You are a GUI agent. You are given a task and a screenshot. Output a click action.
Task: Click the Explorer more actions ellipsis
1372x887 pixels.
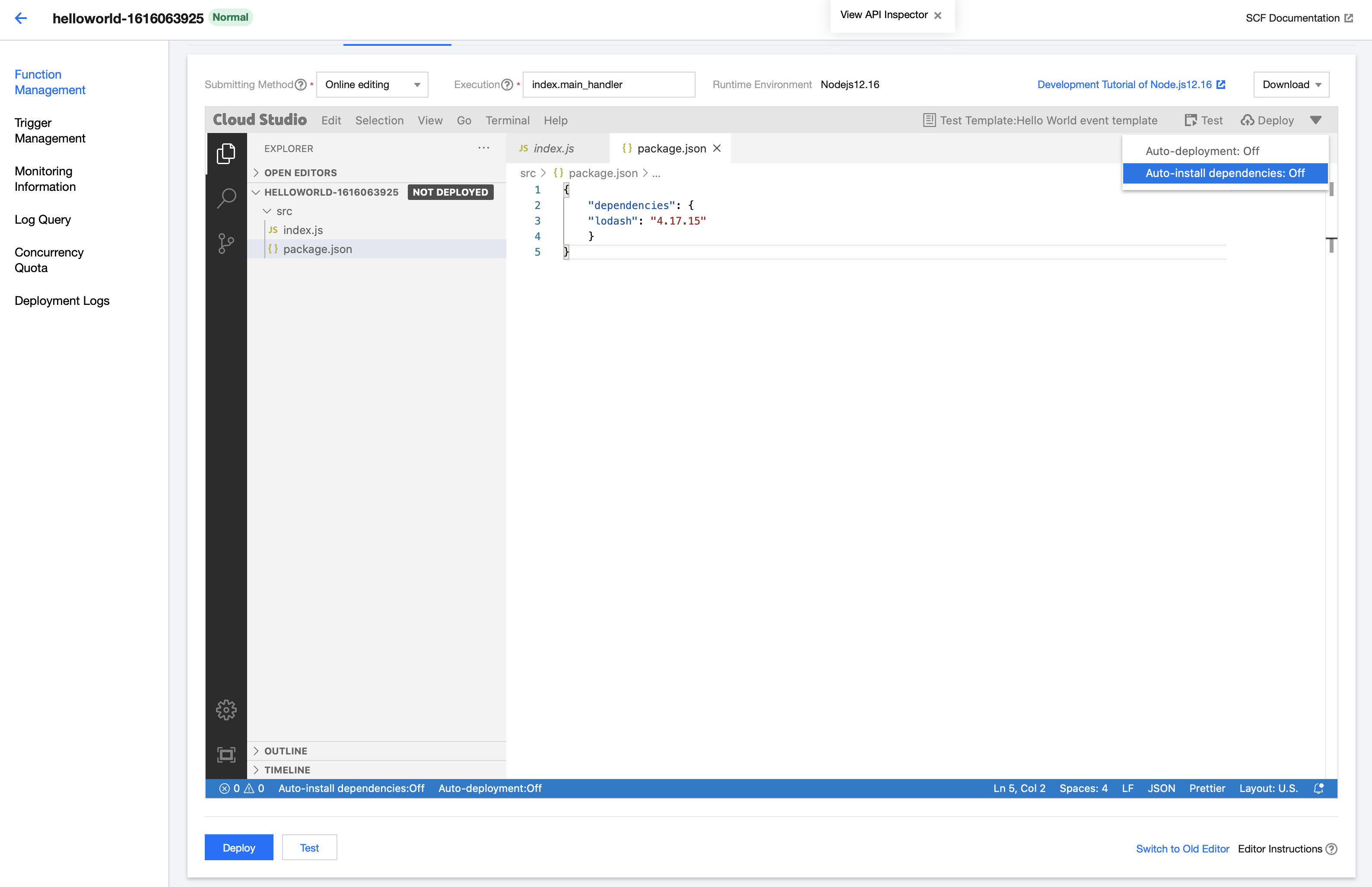483,148
